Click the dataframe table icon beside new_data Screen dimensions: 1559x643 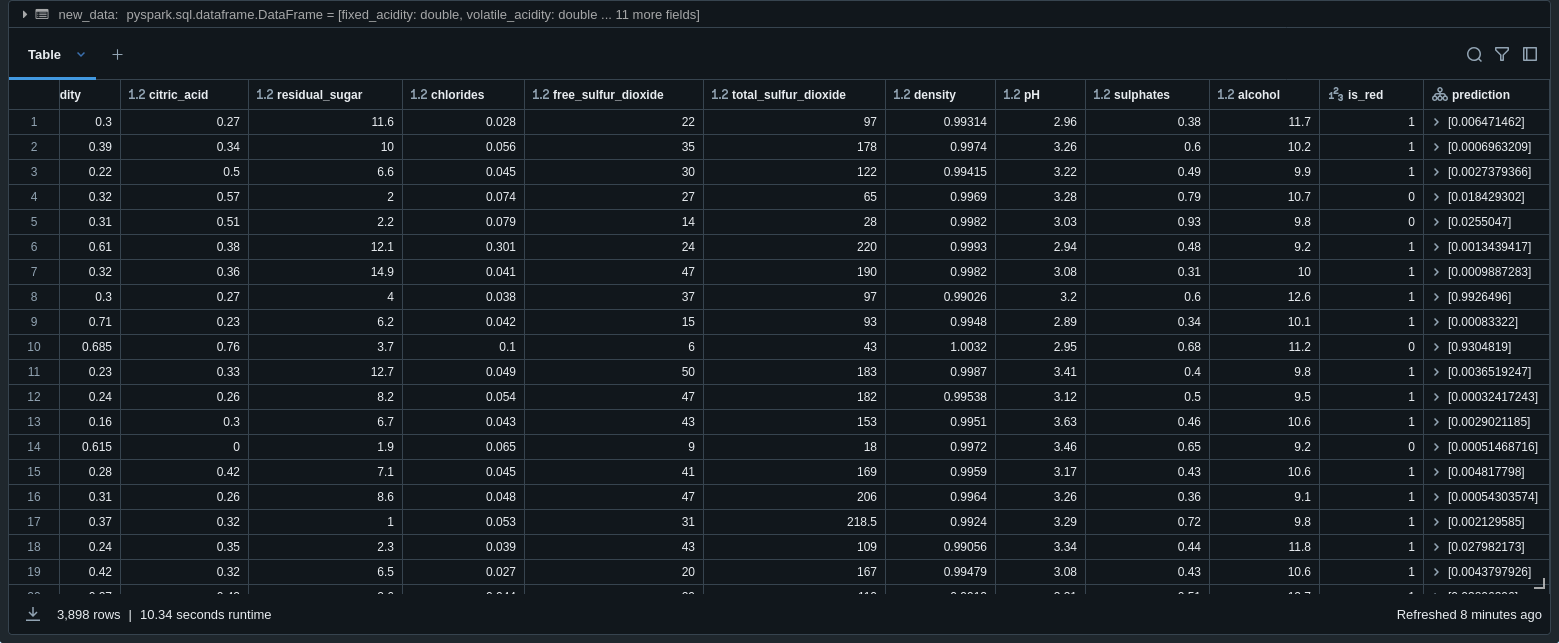click(41, 15)
